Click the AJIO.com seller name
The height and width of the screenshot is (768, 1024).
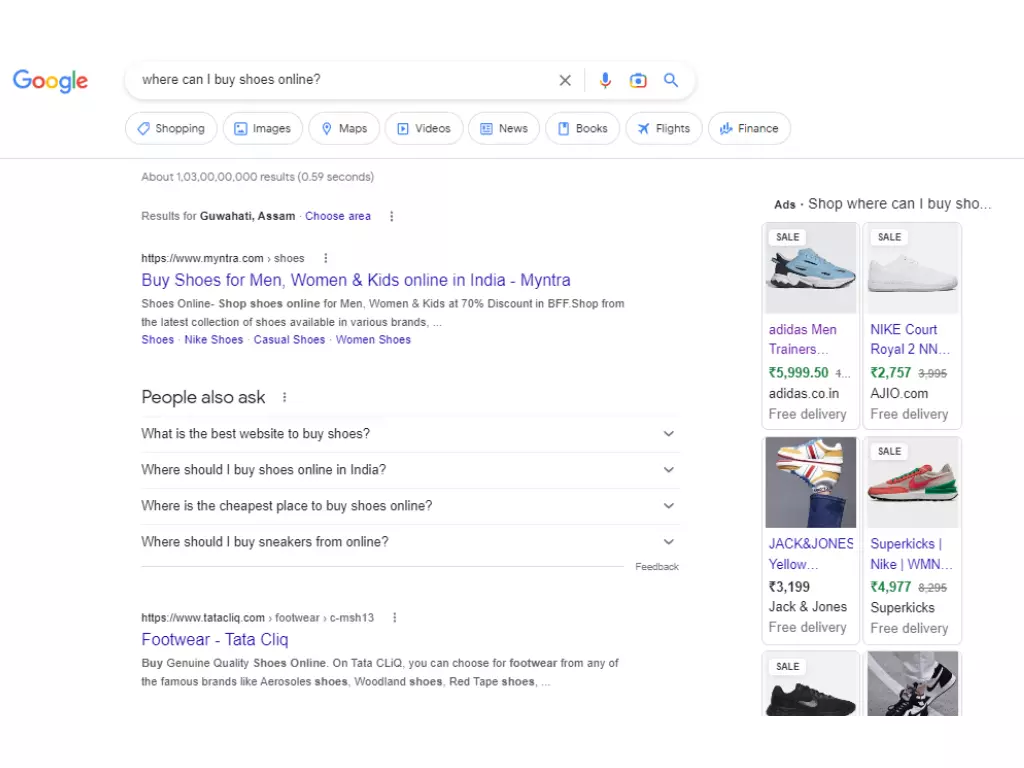point(899,394)
